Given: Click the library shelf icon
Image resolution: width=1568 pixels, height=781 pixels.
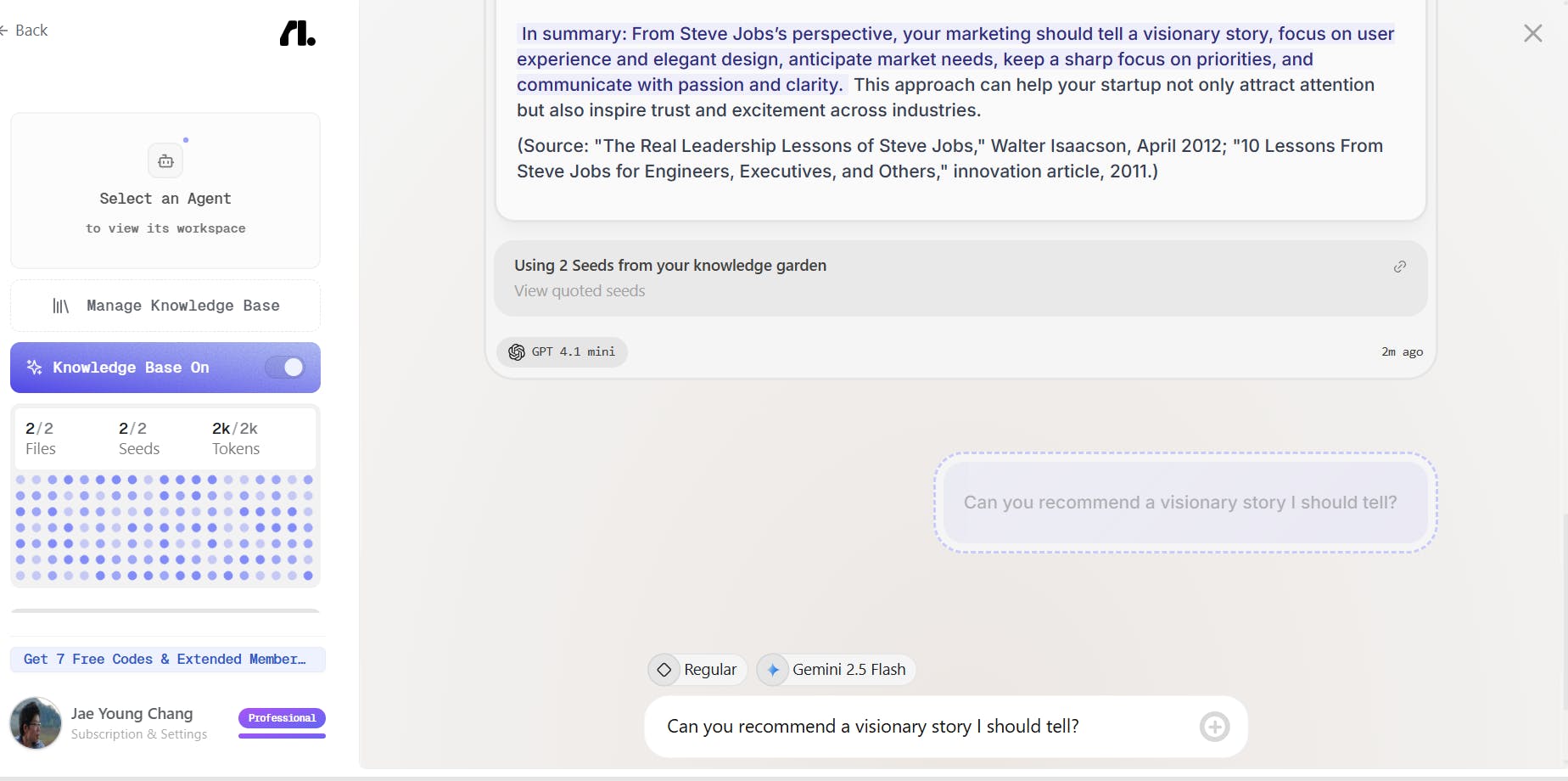Looking at the screenshot, I should tap(61, 306).
